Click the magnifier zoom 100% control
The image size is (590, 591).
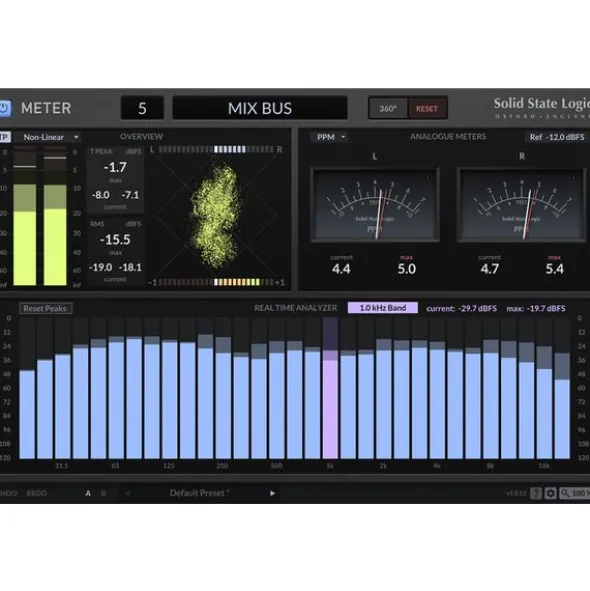pyautogui.click(x=575, y=493)
